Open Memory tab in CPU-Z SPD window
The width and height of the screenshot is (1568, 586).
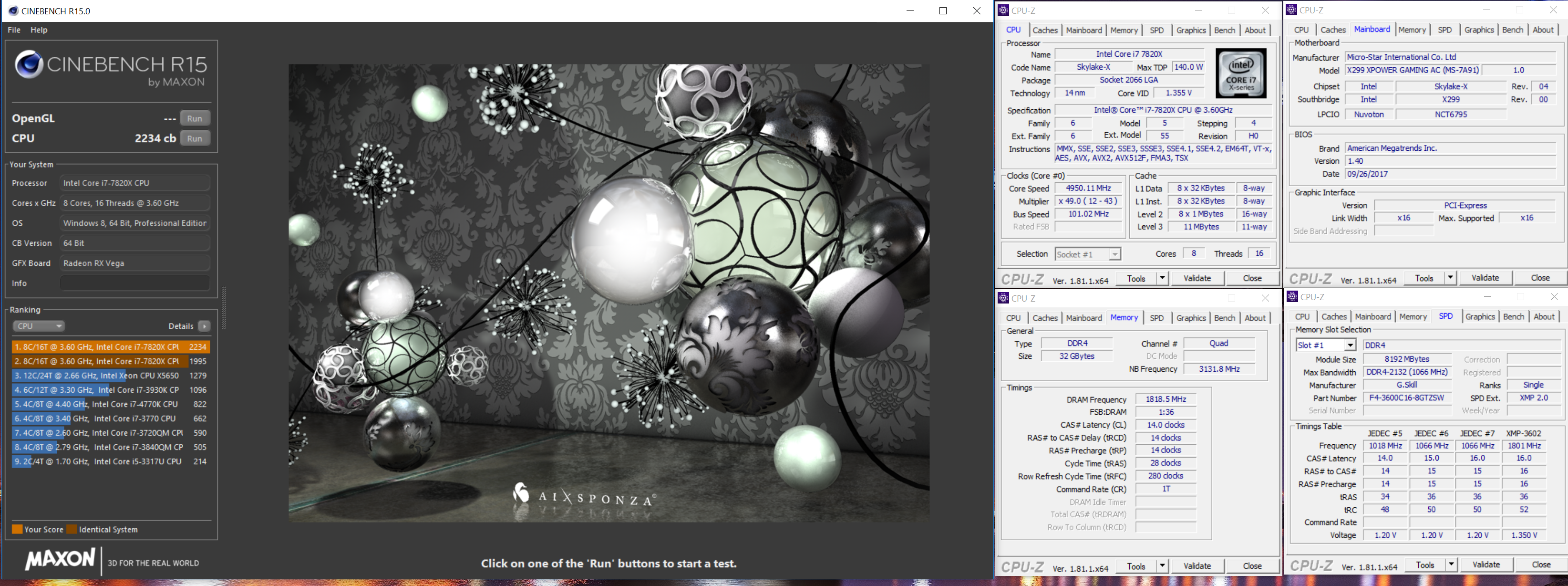click(1413, 317)
